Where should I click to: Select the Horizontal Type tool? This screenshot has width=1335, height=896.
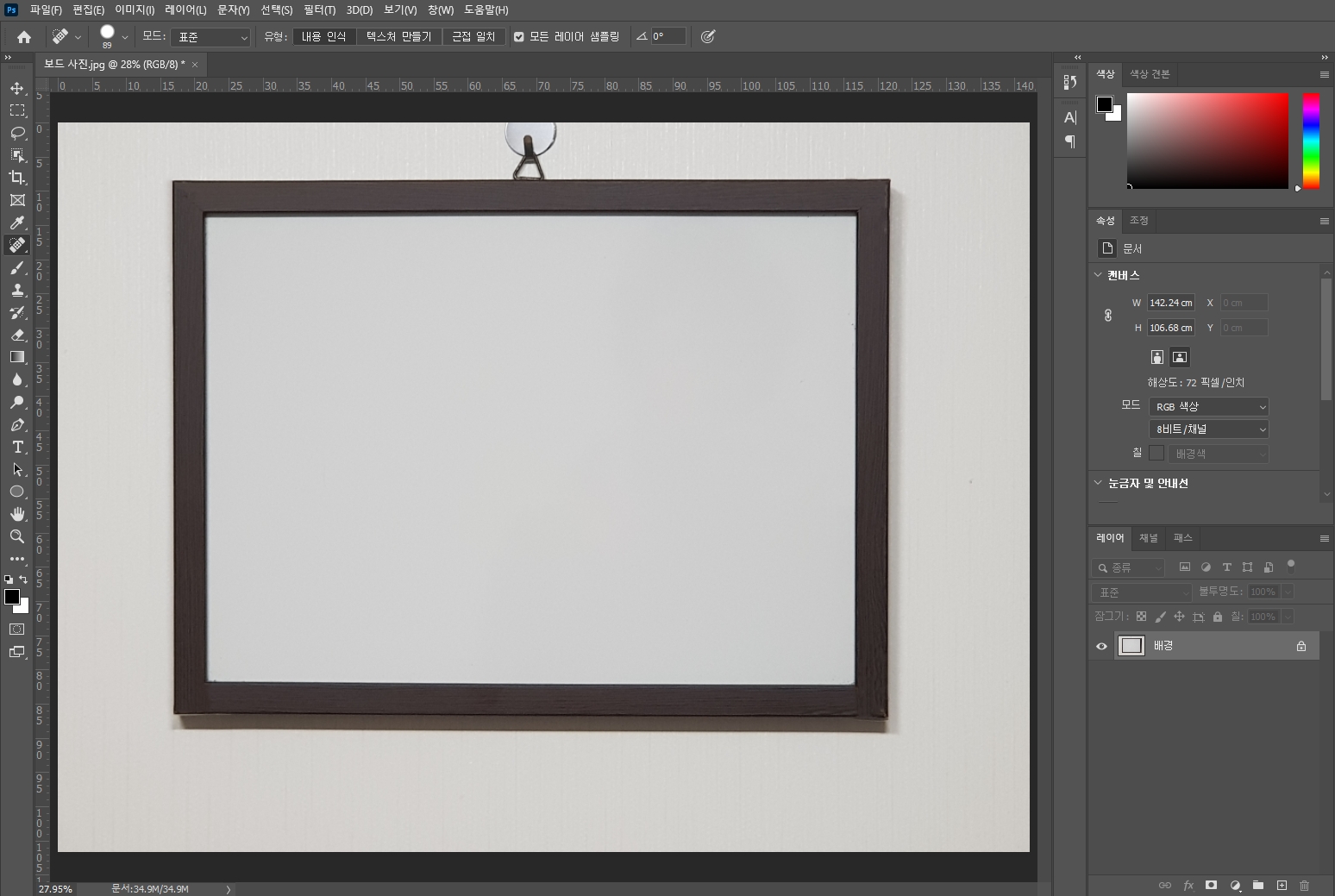click(17, 447)
